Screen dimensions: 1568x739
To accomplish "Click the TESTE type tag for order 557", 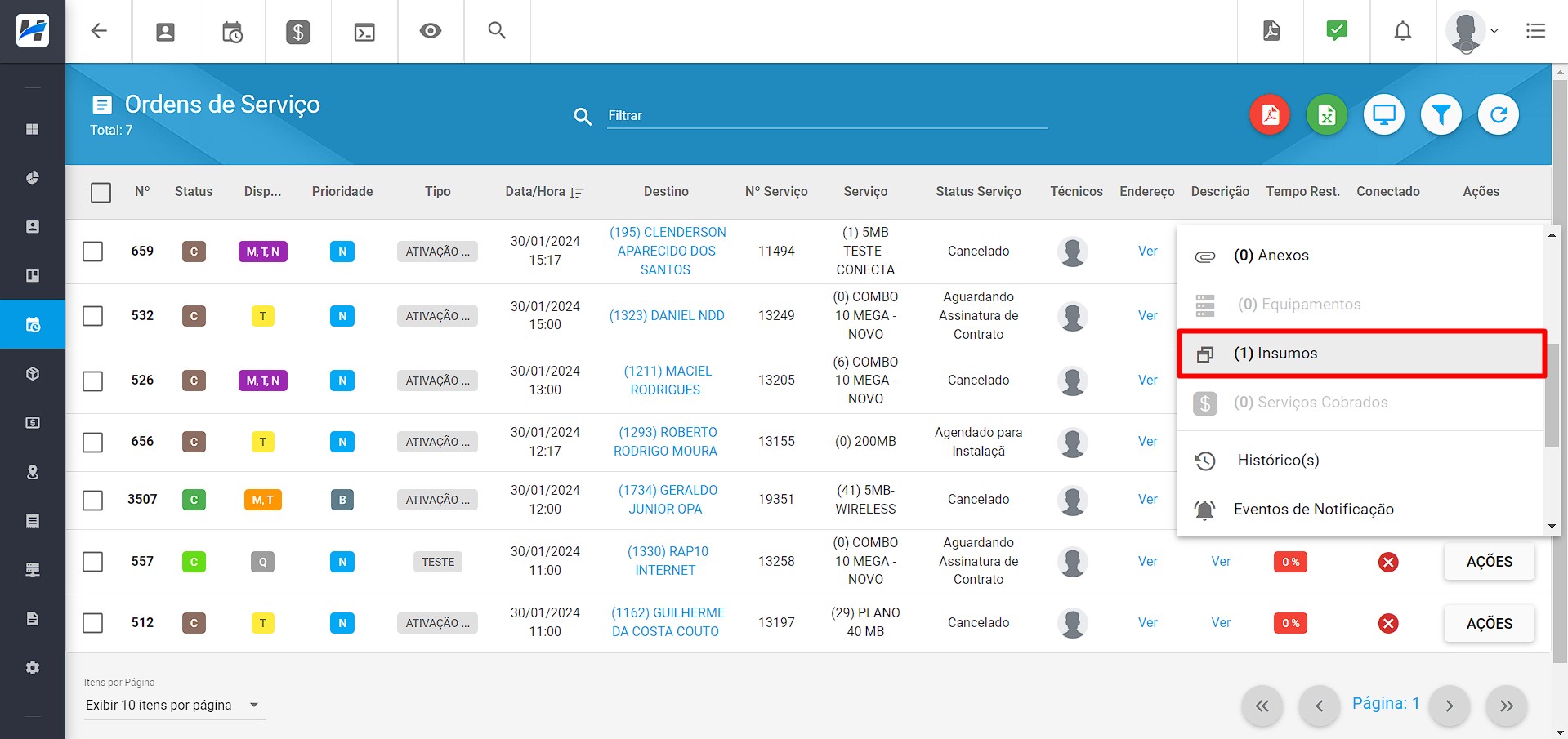I will coord(438,562).
